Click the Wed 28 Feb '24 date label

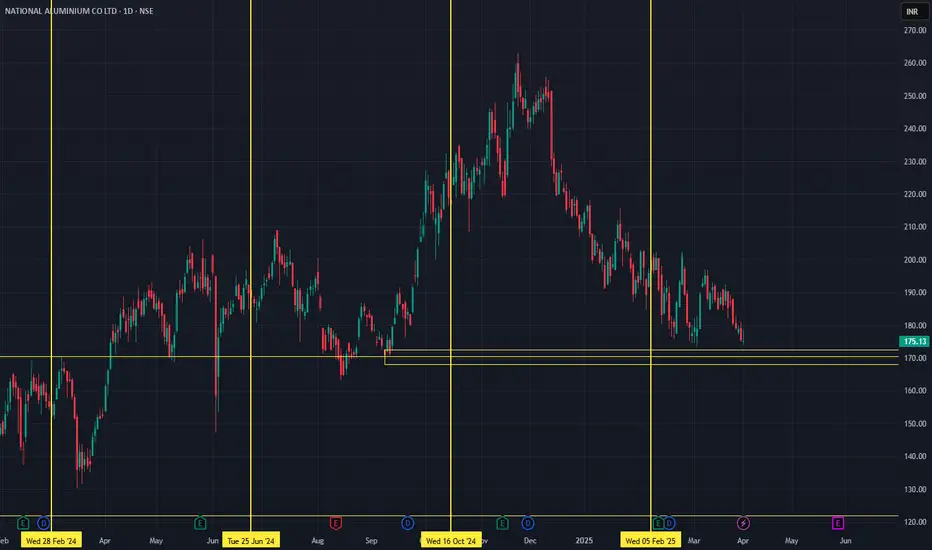[51, 540]
